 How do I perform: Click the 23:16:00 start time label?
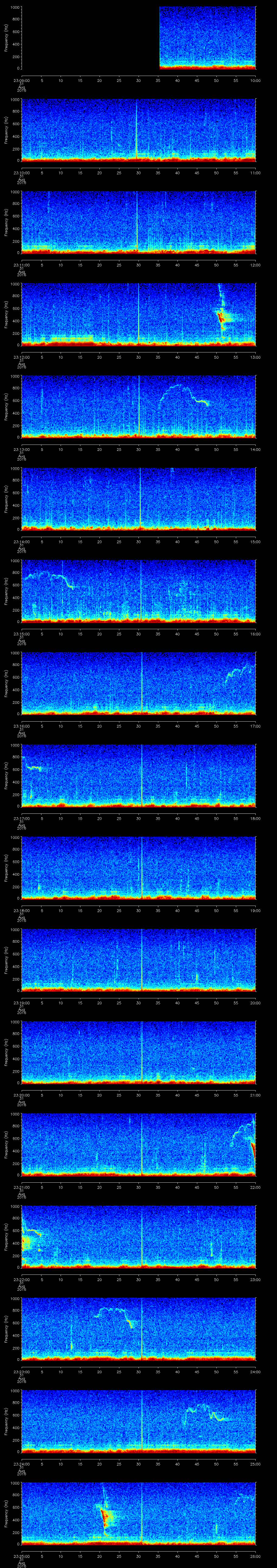tap(21, 726)
